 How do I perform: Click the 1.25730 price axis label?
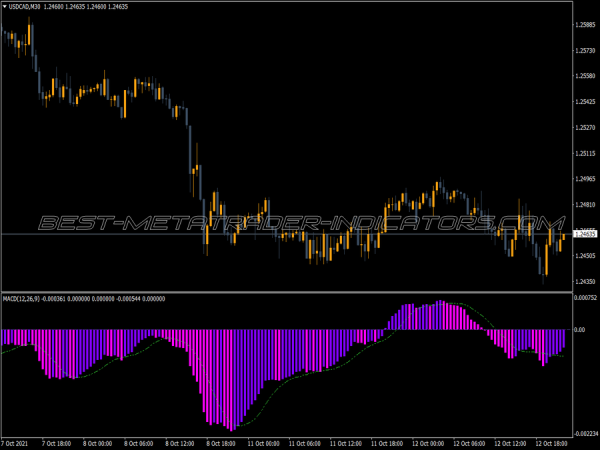click(585, 51)
